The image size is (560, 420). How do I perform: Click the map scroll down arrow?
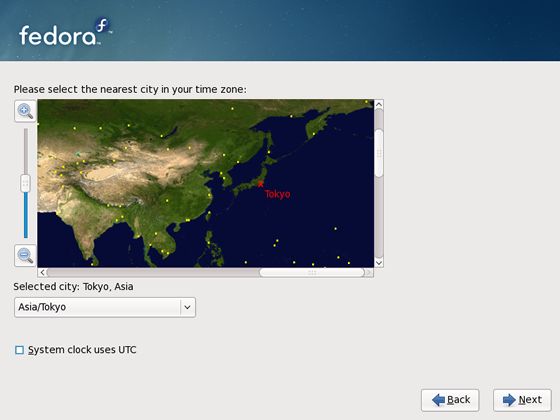pos(379,263)
